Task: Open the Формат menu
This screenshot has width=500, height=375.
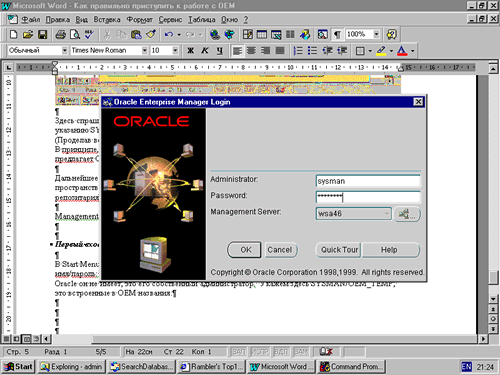Action: pos(139,20)
